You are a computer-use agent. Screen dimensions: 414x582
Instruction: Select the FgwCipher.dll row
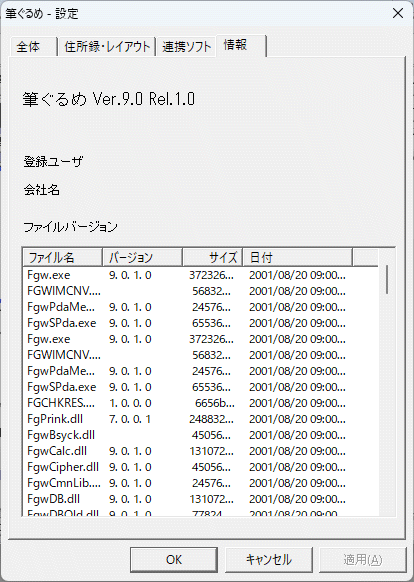201,467
